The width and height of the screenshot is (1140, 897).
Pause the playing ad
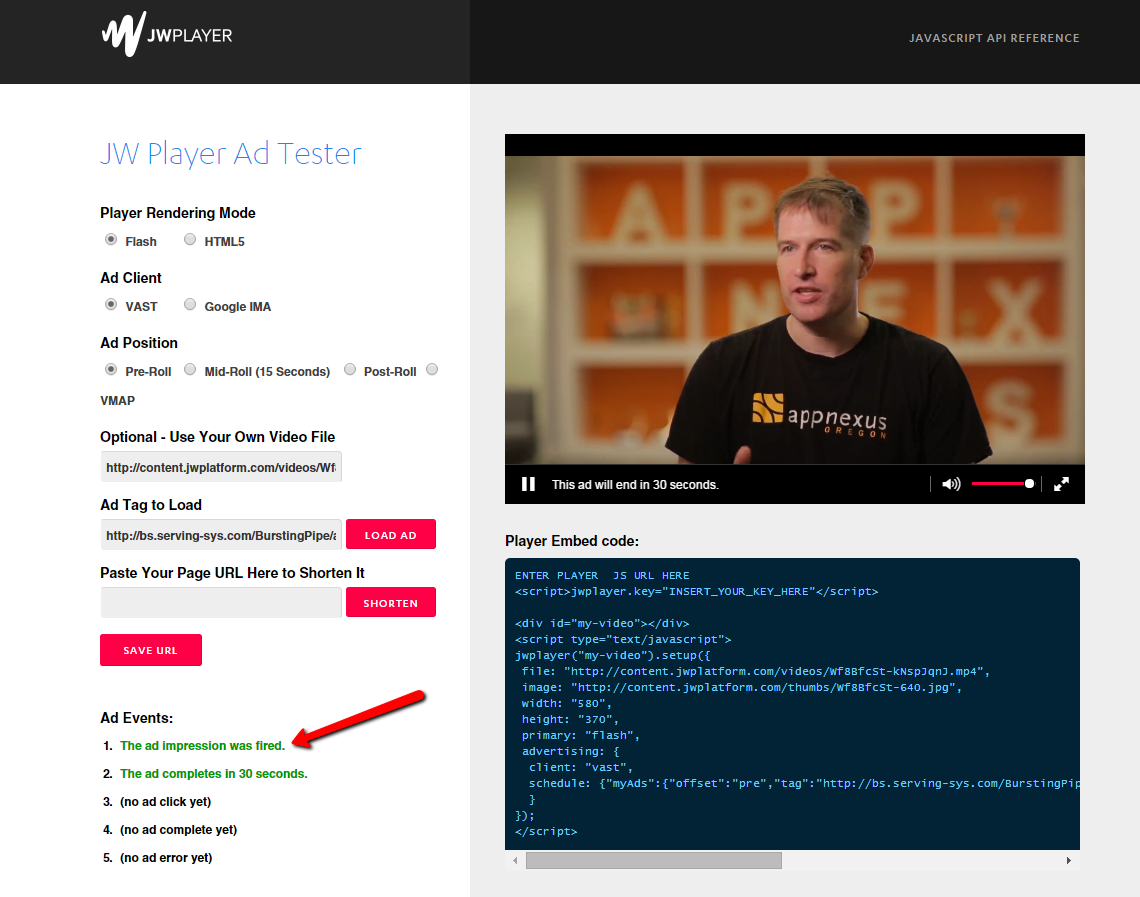click(528, 484)
